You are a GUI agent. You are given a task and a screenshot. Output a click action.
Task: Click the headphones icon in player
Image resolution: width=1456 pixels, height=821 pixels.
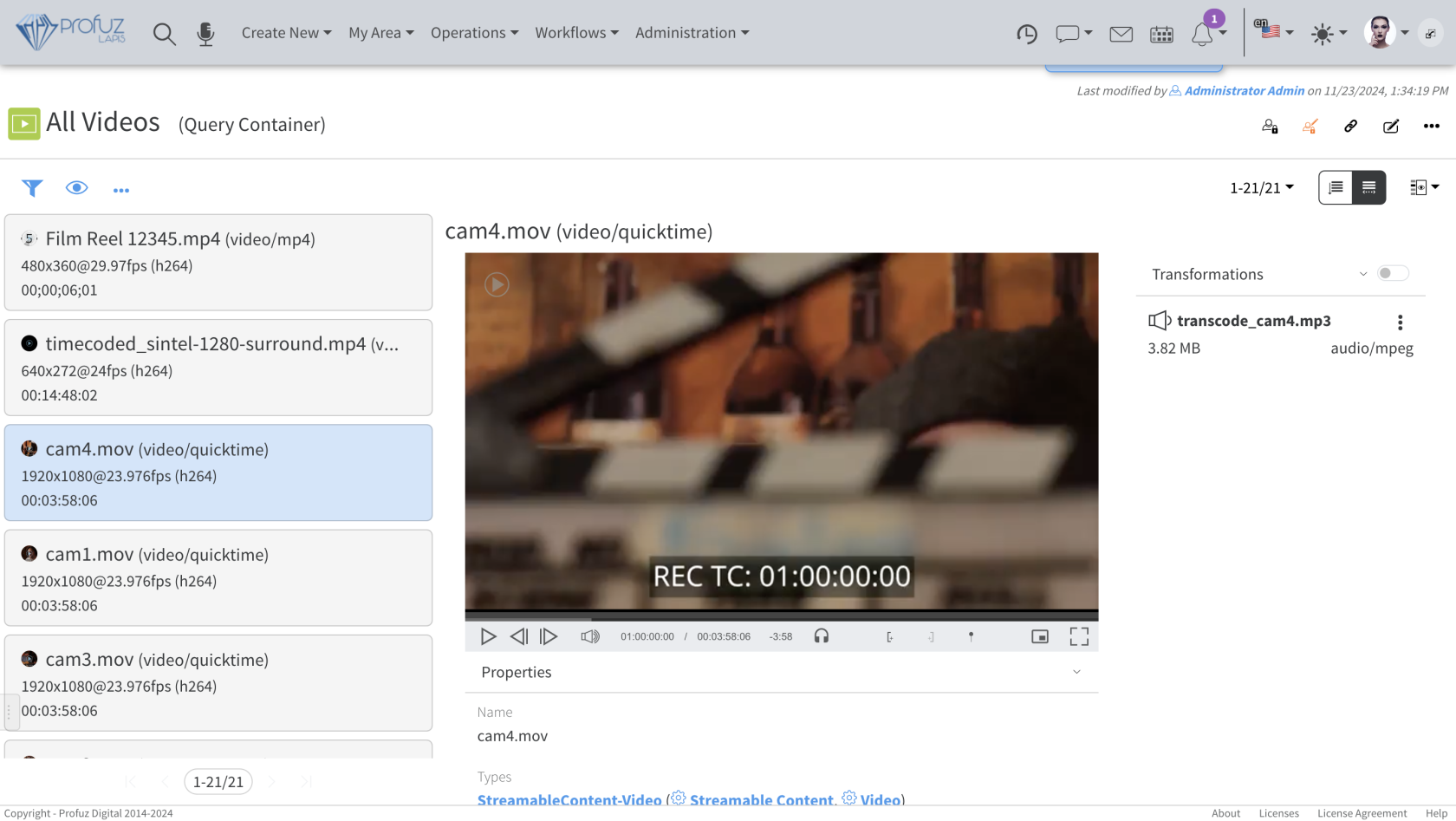(821, 636)
